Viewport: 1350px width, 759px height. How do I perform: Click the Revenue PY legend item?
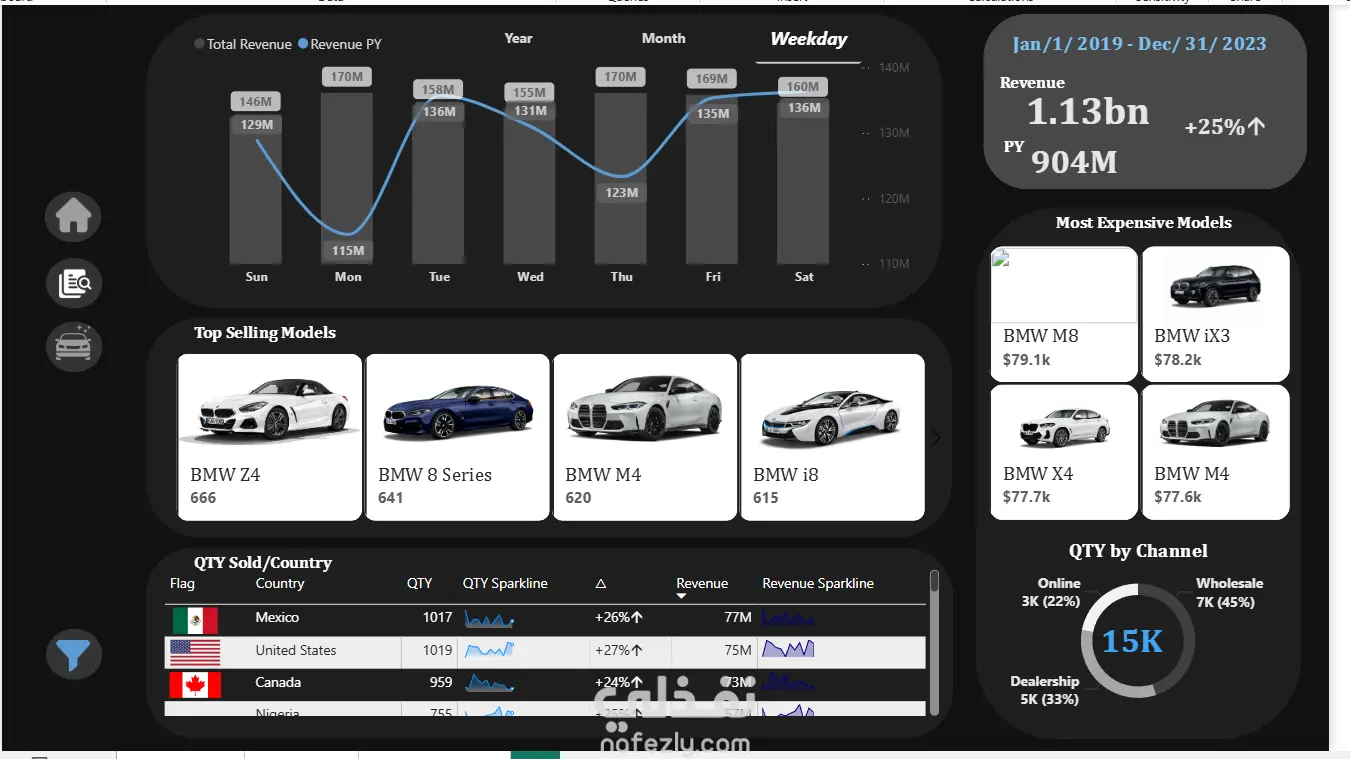(340, 44)
